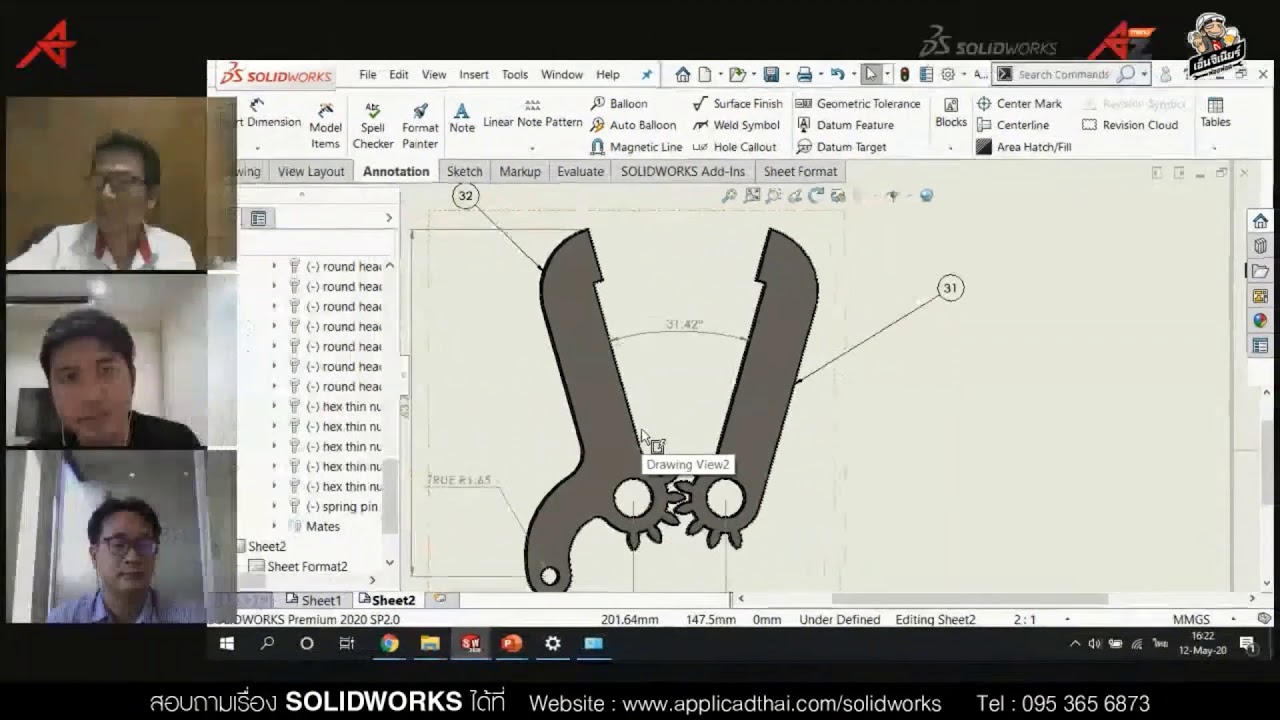Open the Tools menu
The image size is (1280, 720).
pyautogui.click(x=515, y=74)
